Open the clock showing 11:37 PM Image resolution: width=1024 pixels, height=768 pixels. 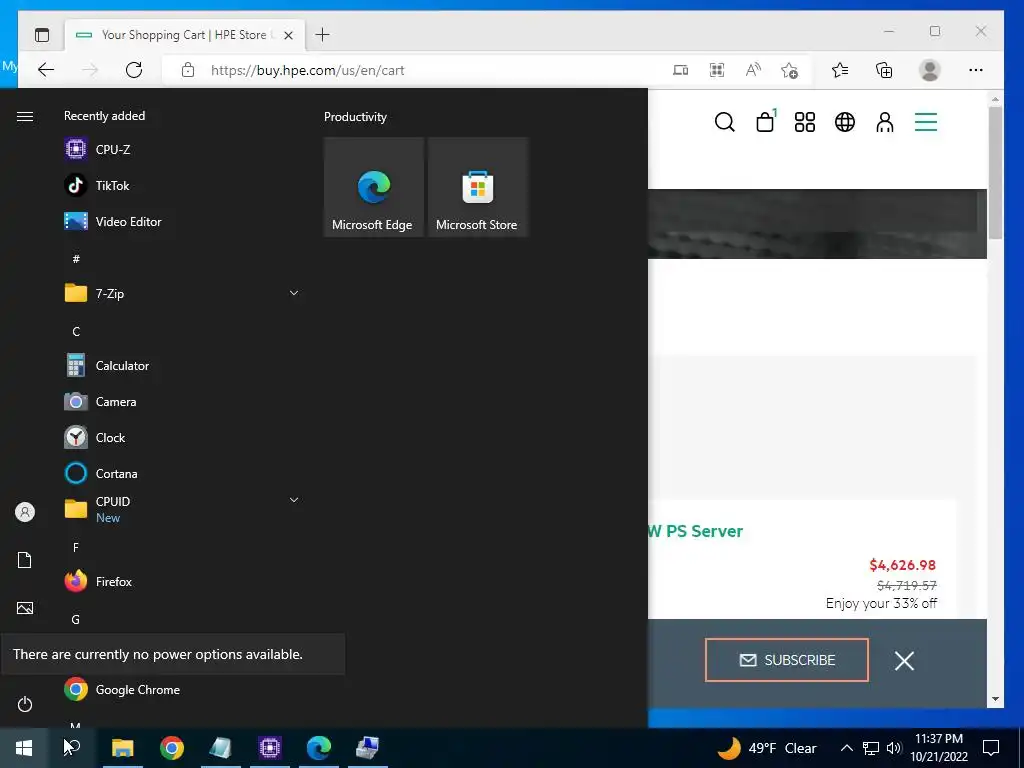point(939,748)
